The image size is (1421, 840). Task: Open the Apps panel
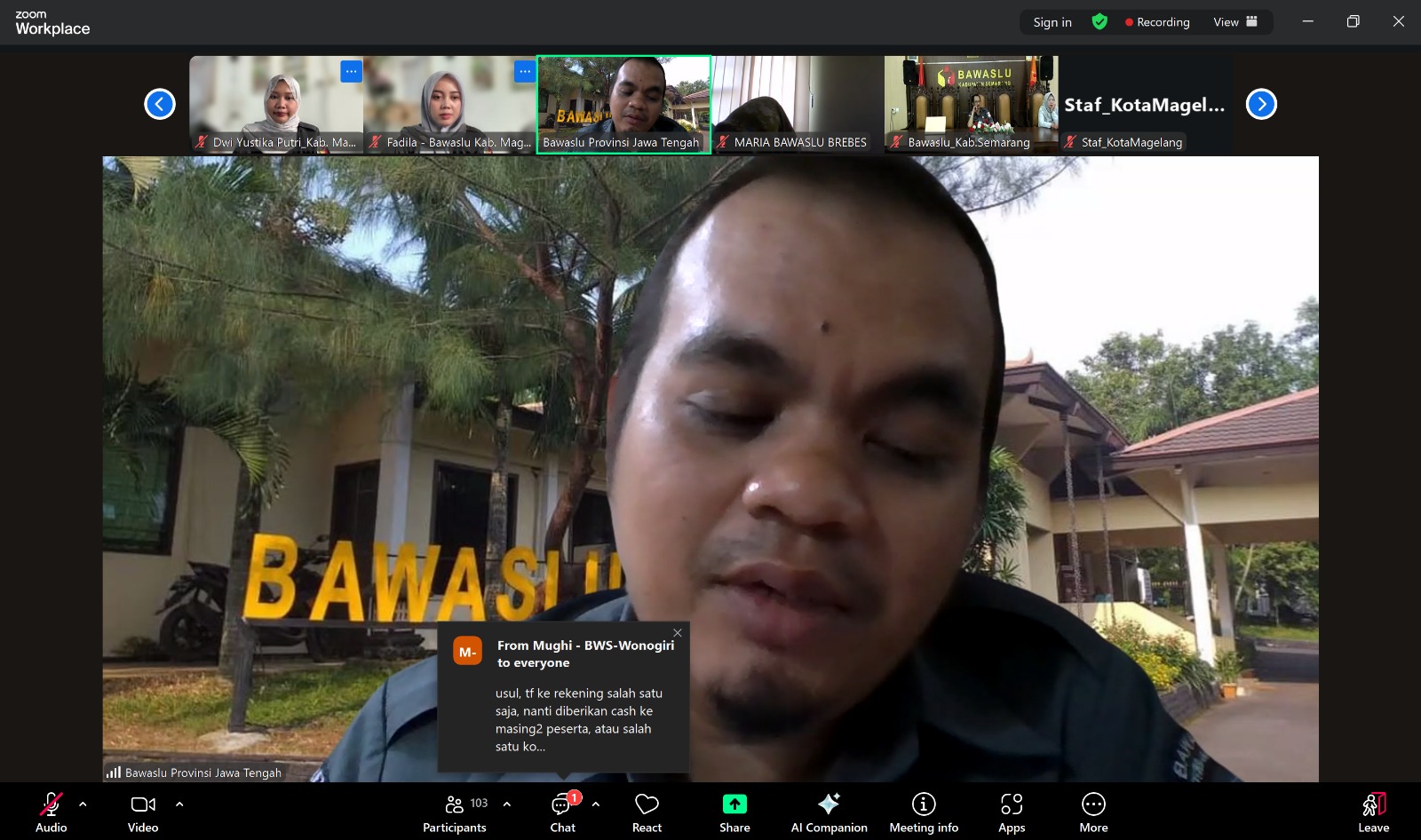[1012, 812]
